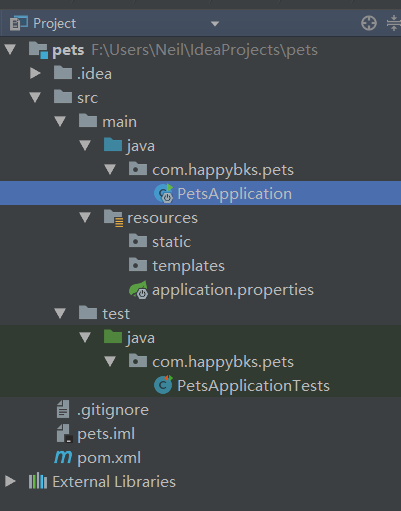
Task: Open the Project view dropdown arrow
Action: 215,24
